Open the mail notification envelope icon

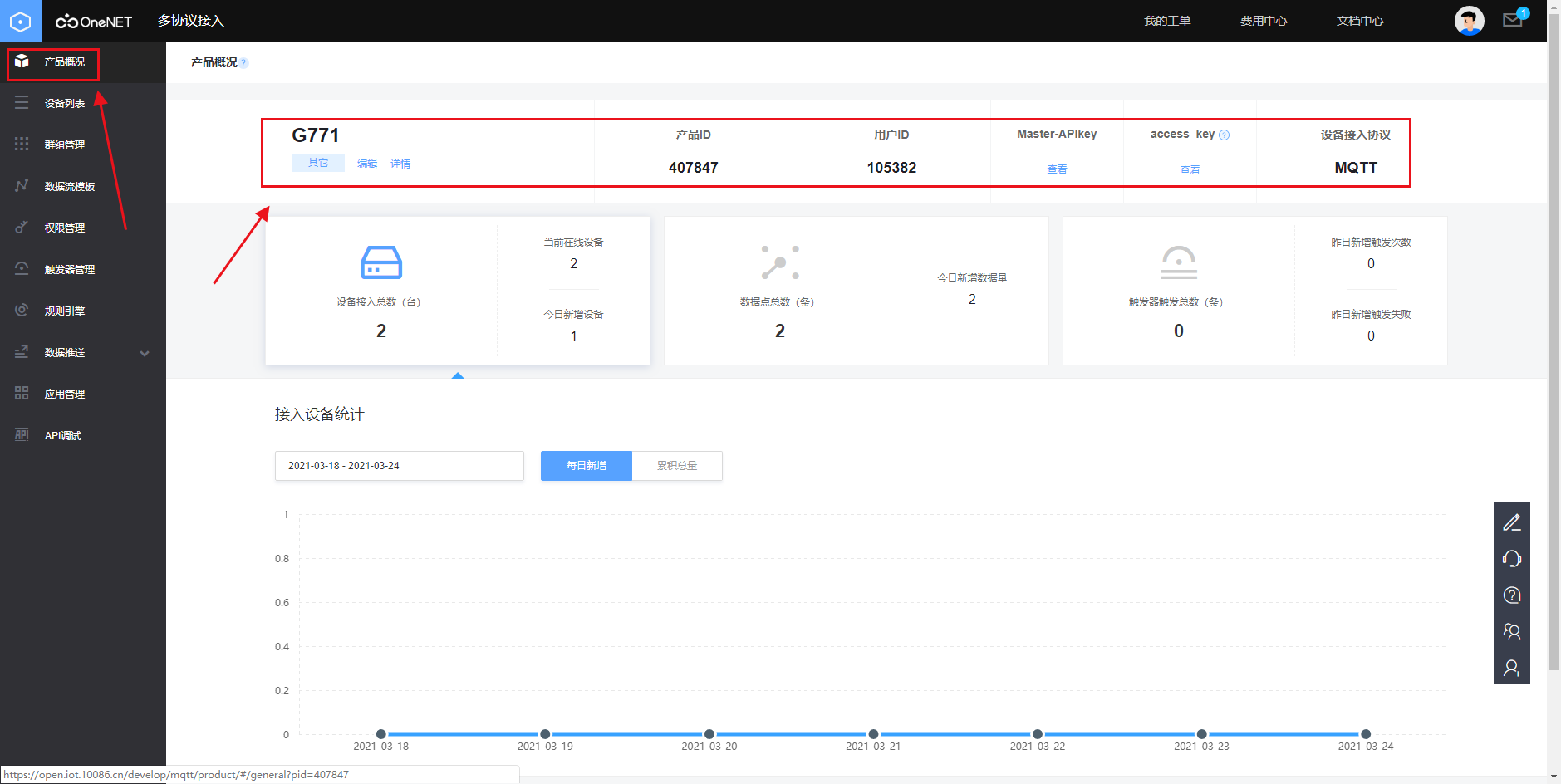(x=1512, y=20)
